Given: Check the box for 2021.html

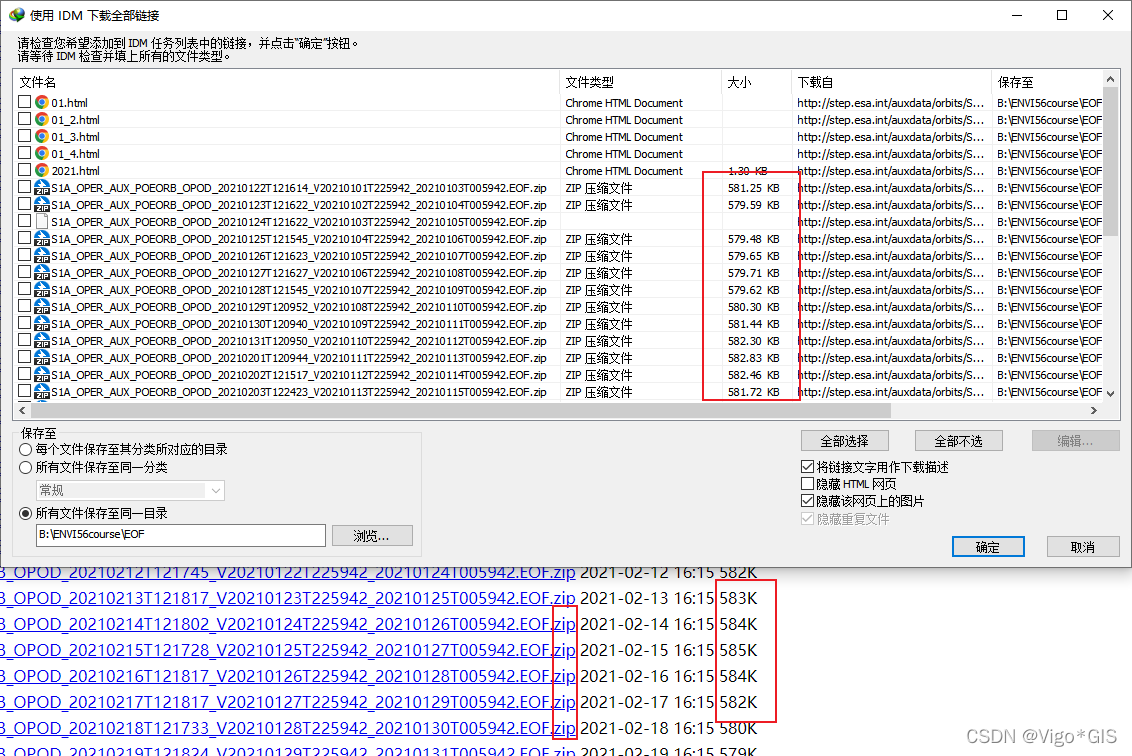Looking at the screenshot, I should pos(25,170).
